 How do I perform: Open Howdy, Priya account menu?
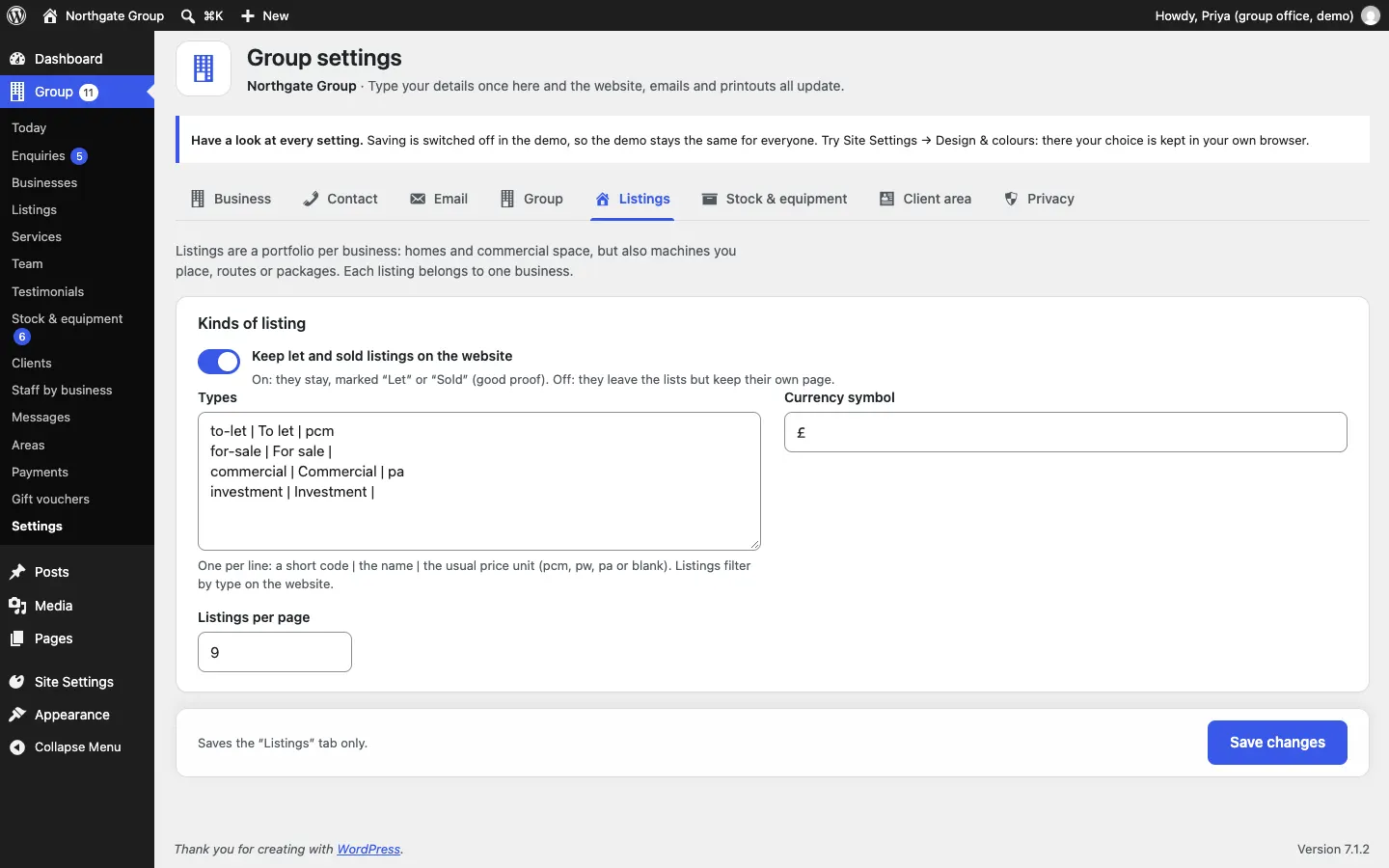[x=1267, y=15]
